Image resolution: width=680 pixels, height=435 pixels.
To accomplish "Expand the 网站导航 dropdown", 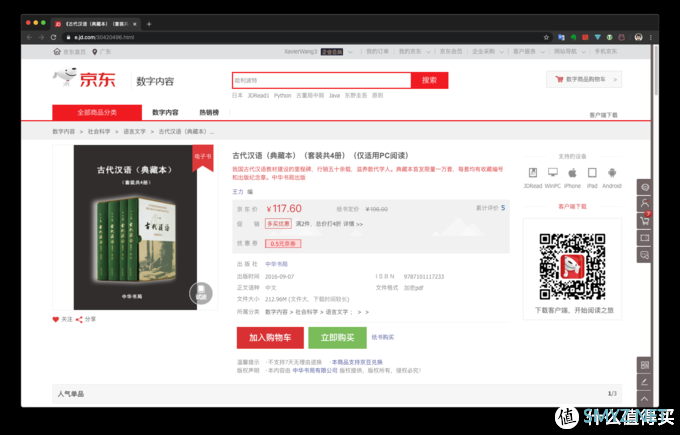I will [x=583, y=52].
